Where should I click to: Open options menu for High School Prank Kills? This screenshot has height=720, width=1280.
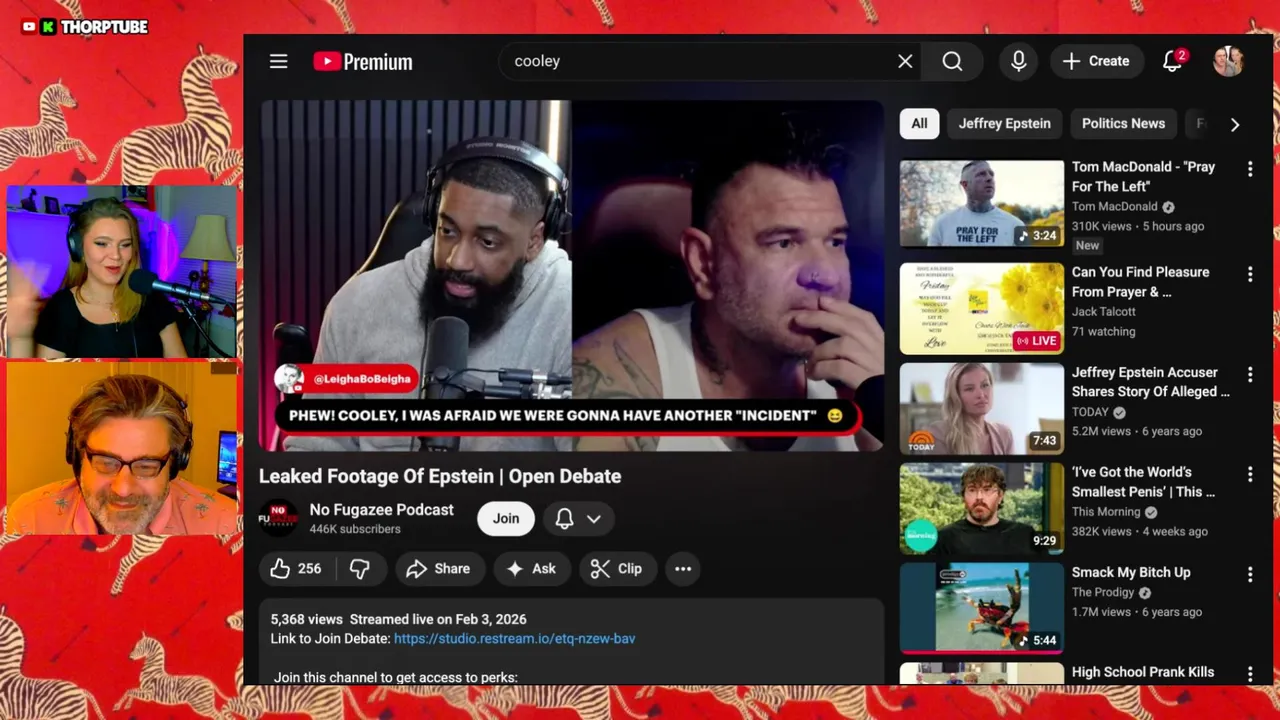coord(1249,675)
